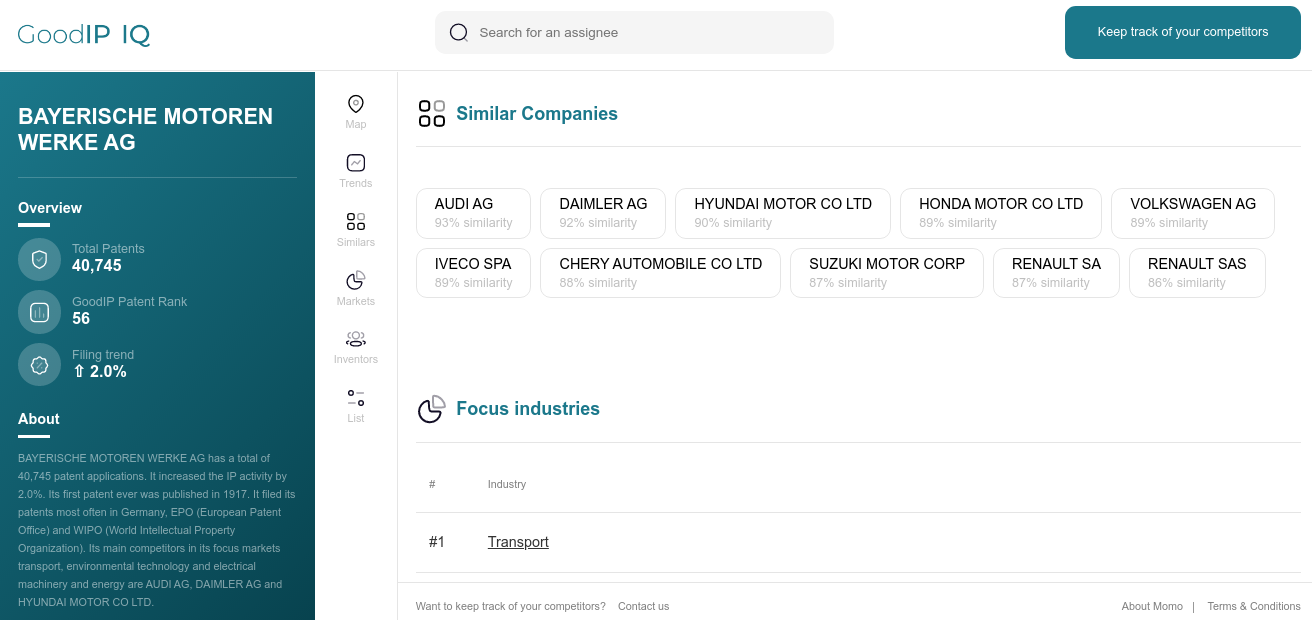Open the Trends chart icon
Viewport: 1312px width, 620px height.
coord(355,163)
